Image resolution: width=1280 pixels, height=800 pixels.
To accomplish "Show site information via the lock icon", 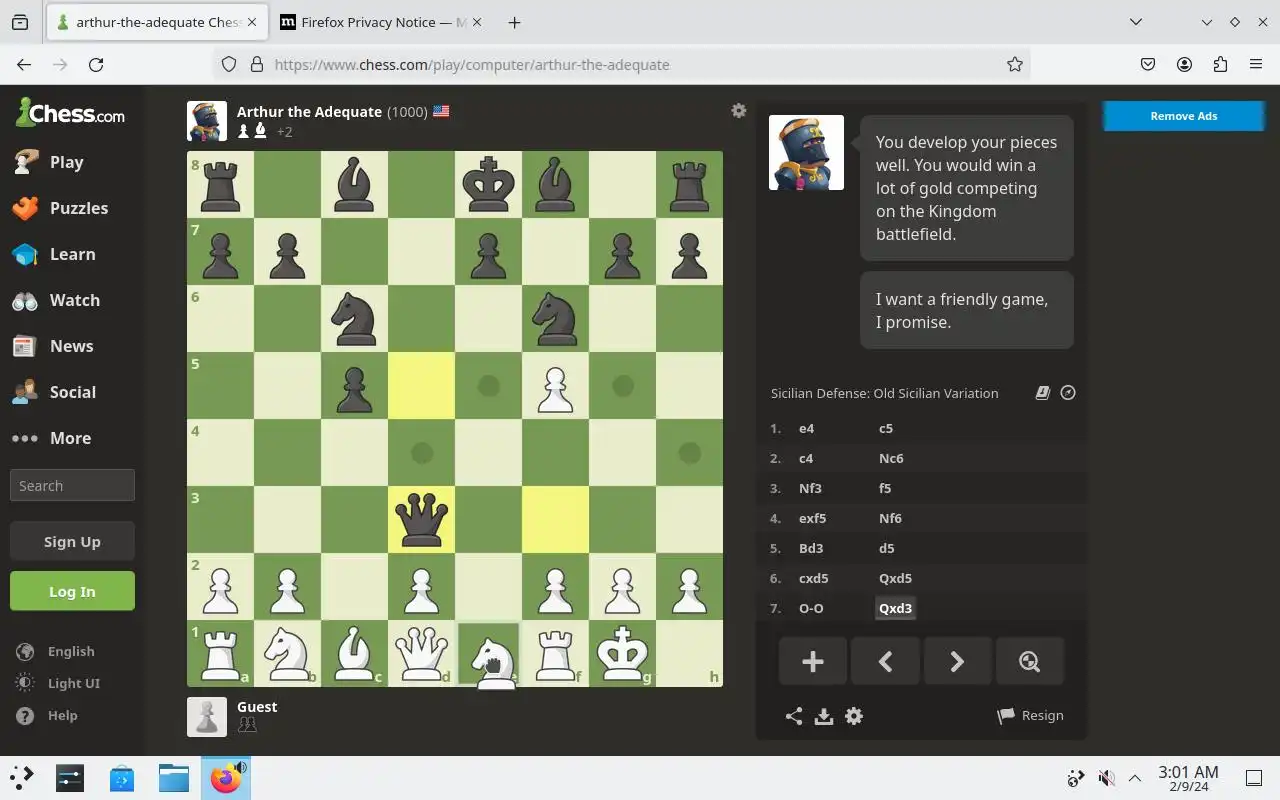I will point(257,64).
